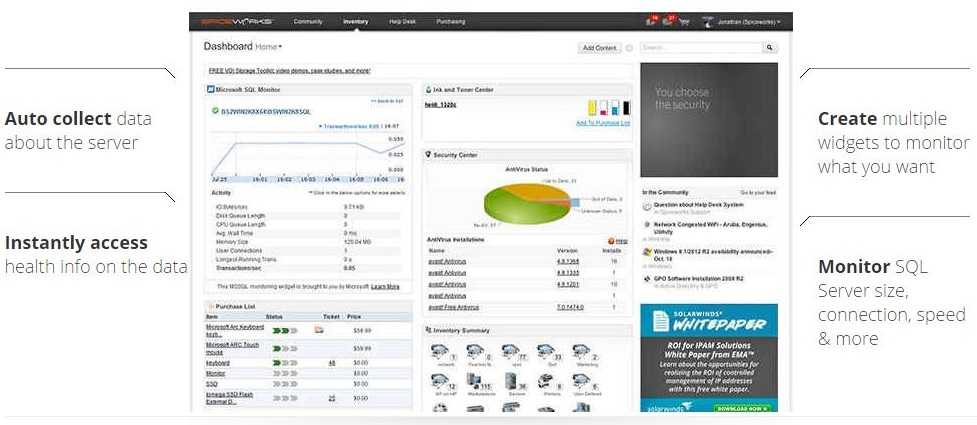
Task: Open the FREE VDI Storage Toolkit link
Action: (x=290, y=71)
